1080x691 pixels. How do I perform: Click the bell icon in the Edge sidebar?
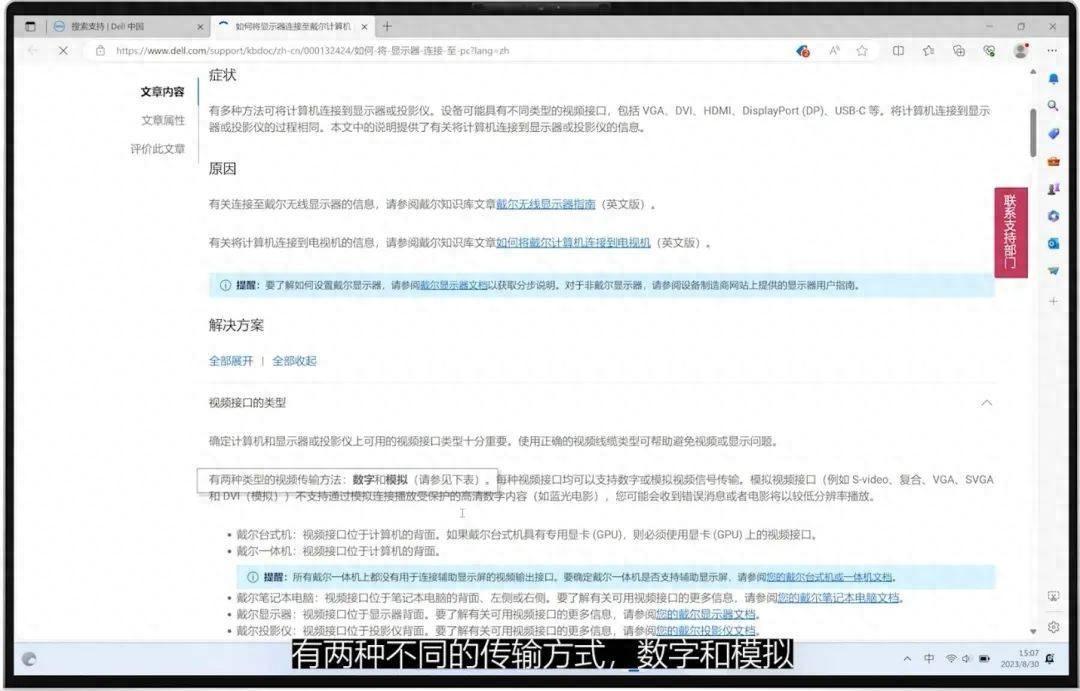pos(1053,79)
